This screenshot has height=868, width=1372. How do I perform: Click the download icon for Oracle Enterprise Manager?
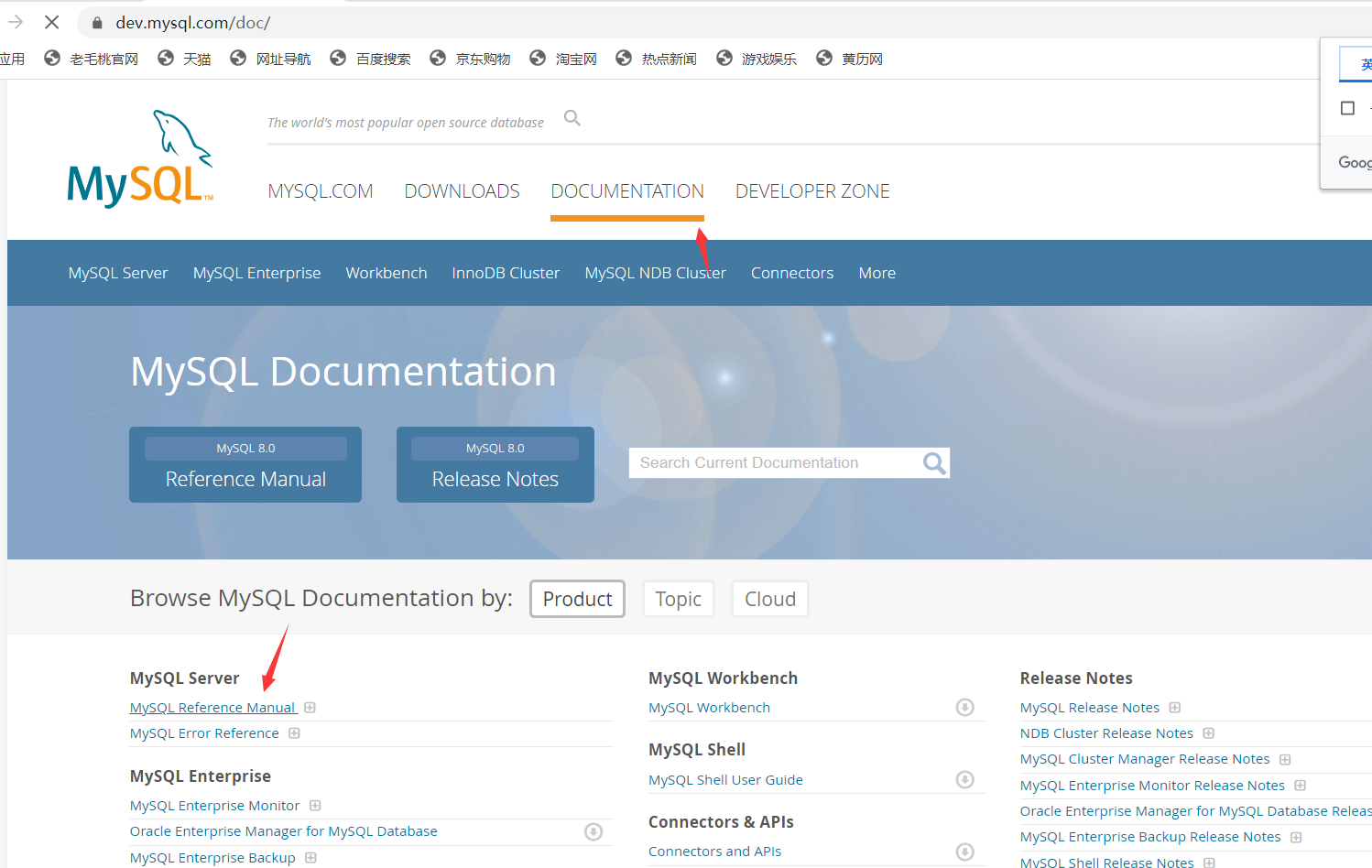[x=593, y=831]
